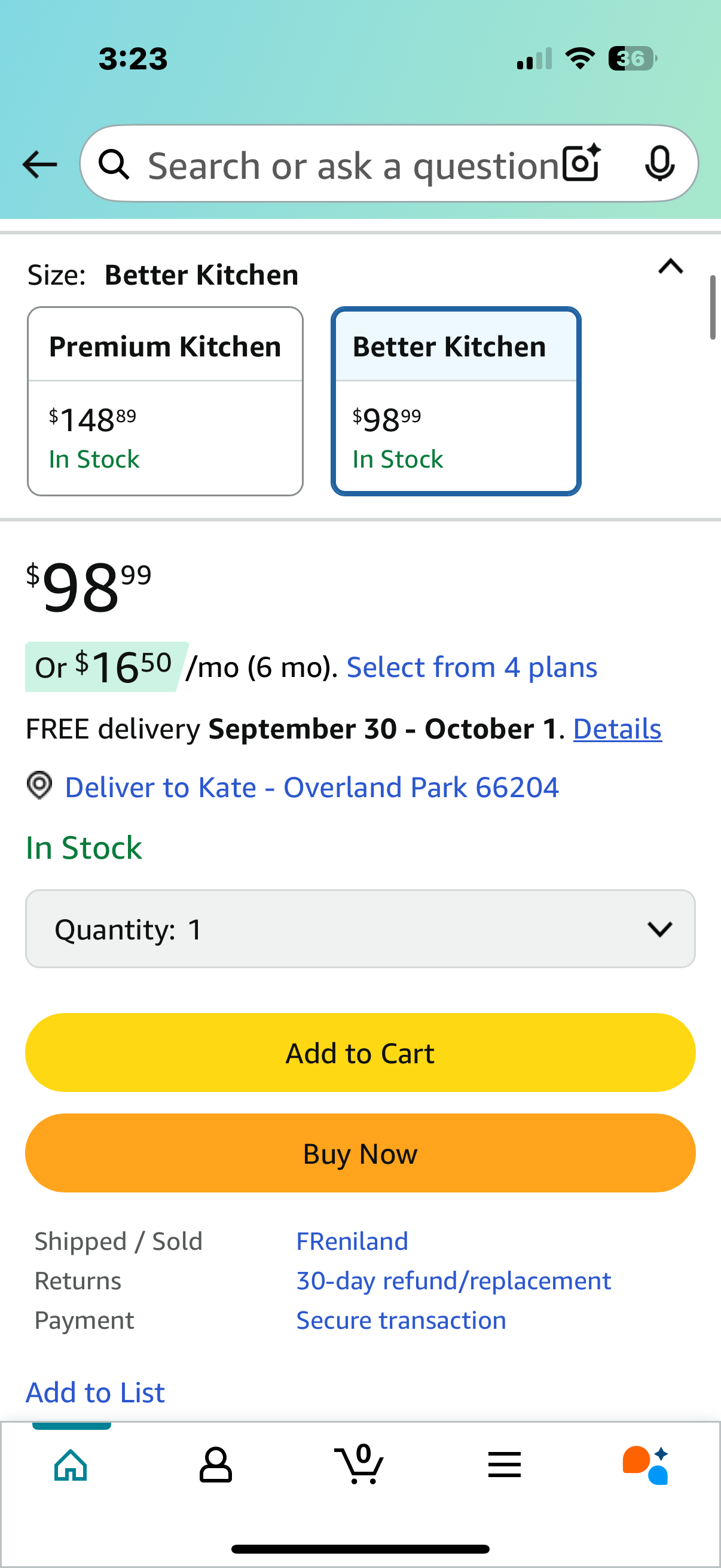Viewport: 721px width, 1568px height.
Task: Select the Better Kitchen size option
Action: tap(456, 401)
